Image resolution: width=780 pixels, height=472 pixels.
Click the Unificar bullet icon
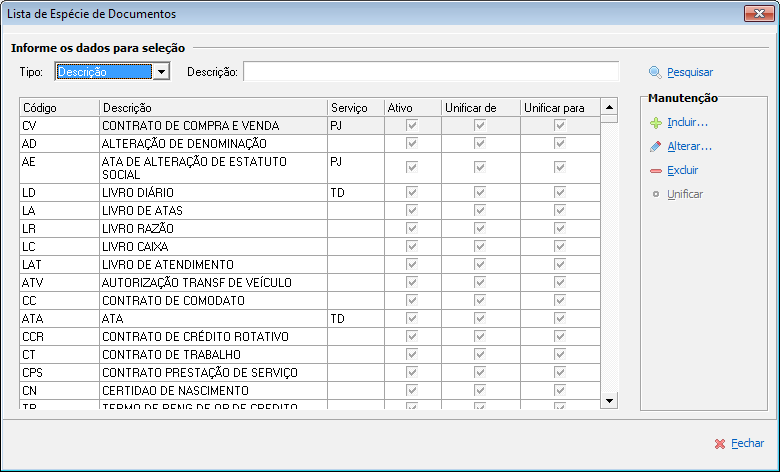tap(655, 194)
